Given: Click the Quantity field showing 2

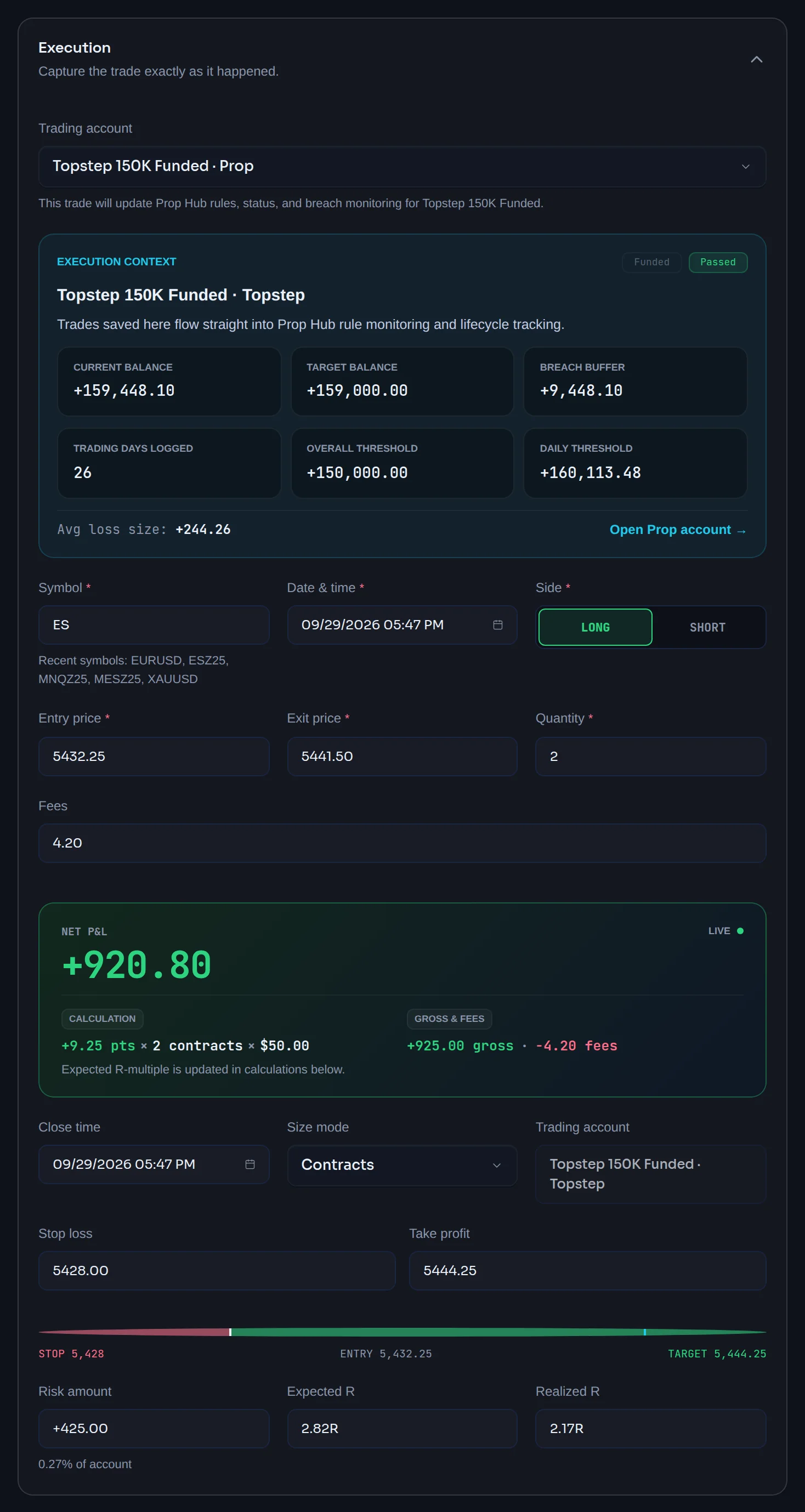Looking at the screenshot, I should click(650, 756).
